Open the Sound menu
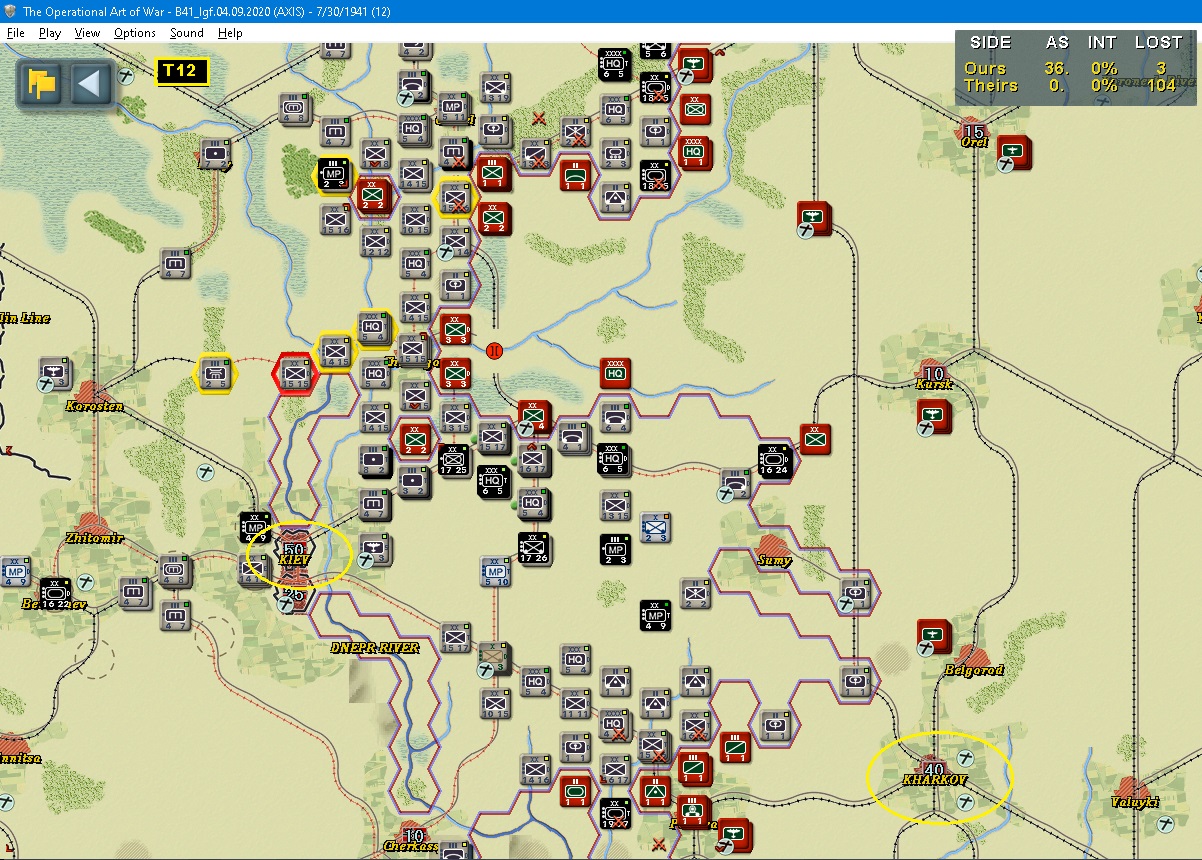Image resolution: width=1202 pixels, height=860 pixels. (187, 33)
